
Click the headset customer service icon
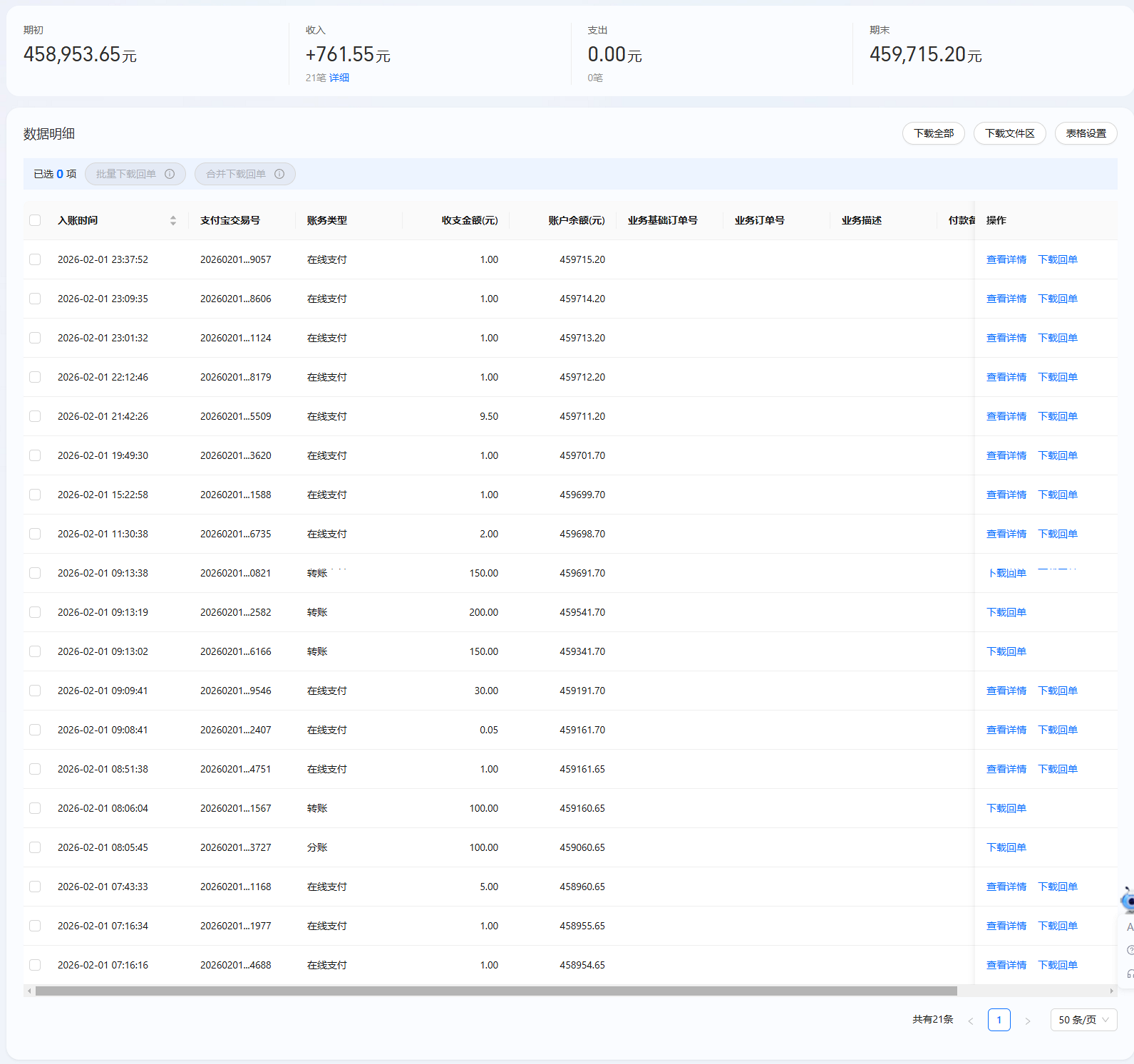pos(1130,973)
